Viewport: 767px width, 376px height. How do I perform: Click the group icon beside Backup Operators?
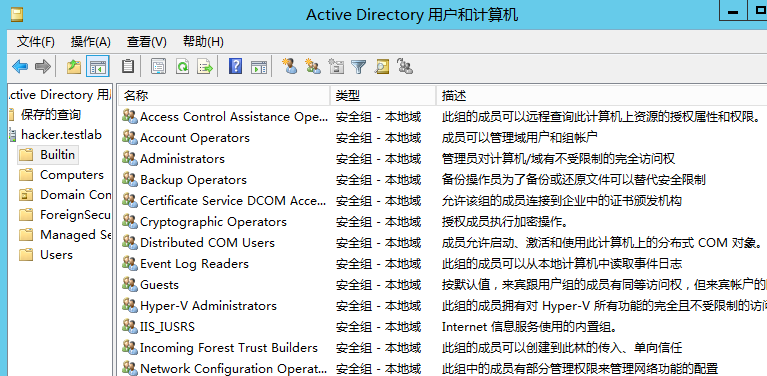pyautogui.click(x=130, y=179)
